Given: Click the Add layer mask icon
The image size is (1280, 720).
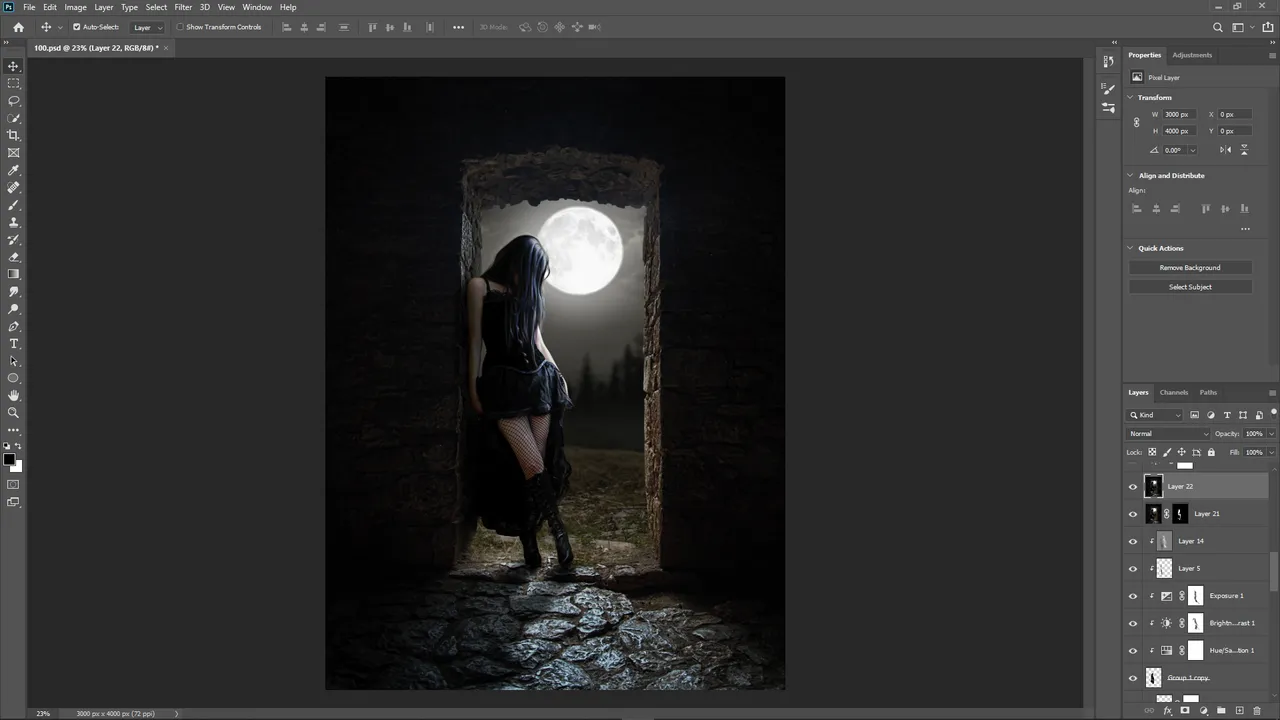Looking at the screenshot, I should (1185, 711).
